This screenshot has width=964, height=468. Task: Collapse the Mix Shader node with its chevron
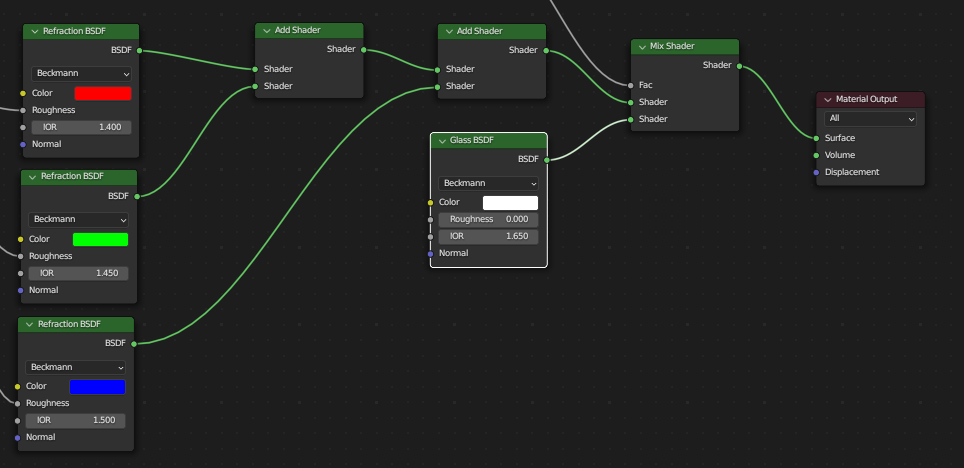pos(643,47)
